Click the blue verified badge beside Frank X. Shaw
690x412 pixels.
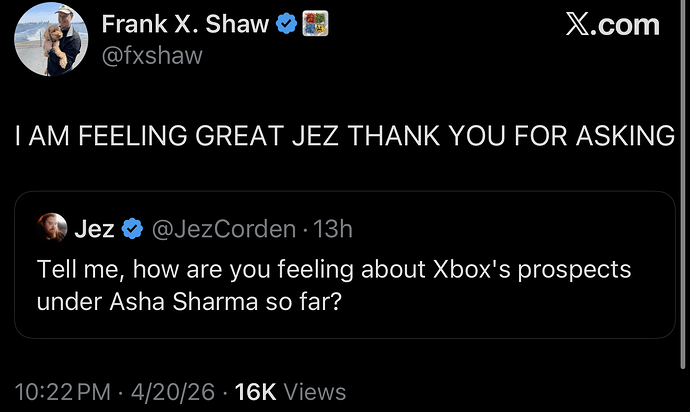pyautogui.click(x=286, y=22)
